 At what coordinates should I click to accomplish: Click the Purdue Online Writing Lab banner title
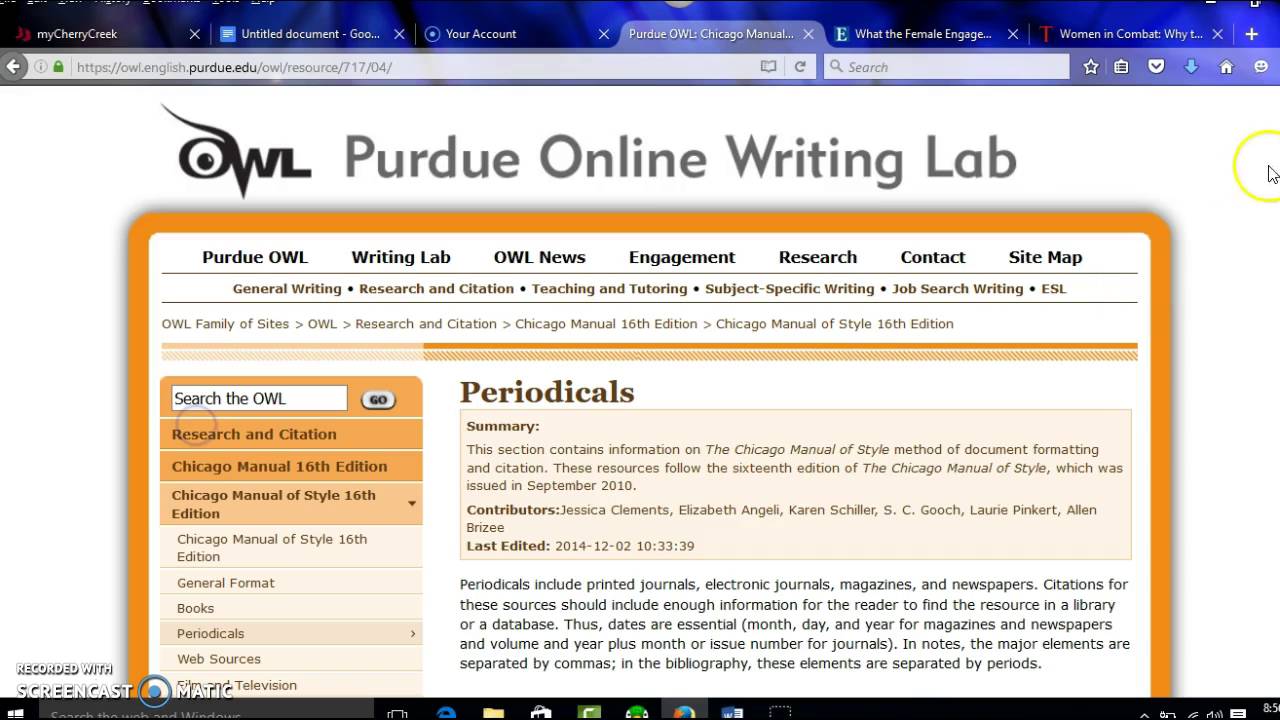pyautogui.click(x=680, y=158)
